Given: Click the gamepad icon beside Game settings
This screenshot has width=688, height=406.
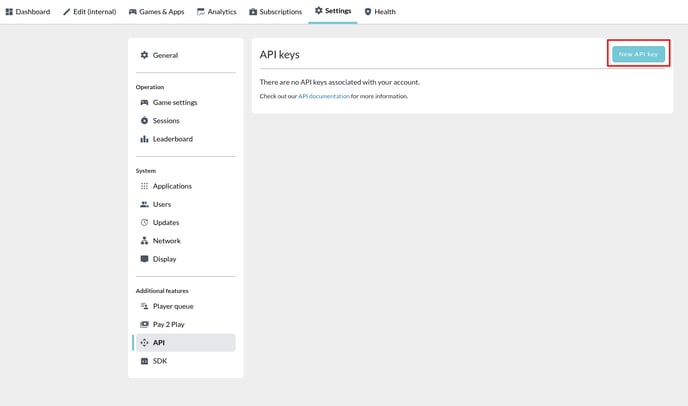Looking at the screenshot, I should click(x=144, y=102).
